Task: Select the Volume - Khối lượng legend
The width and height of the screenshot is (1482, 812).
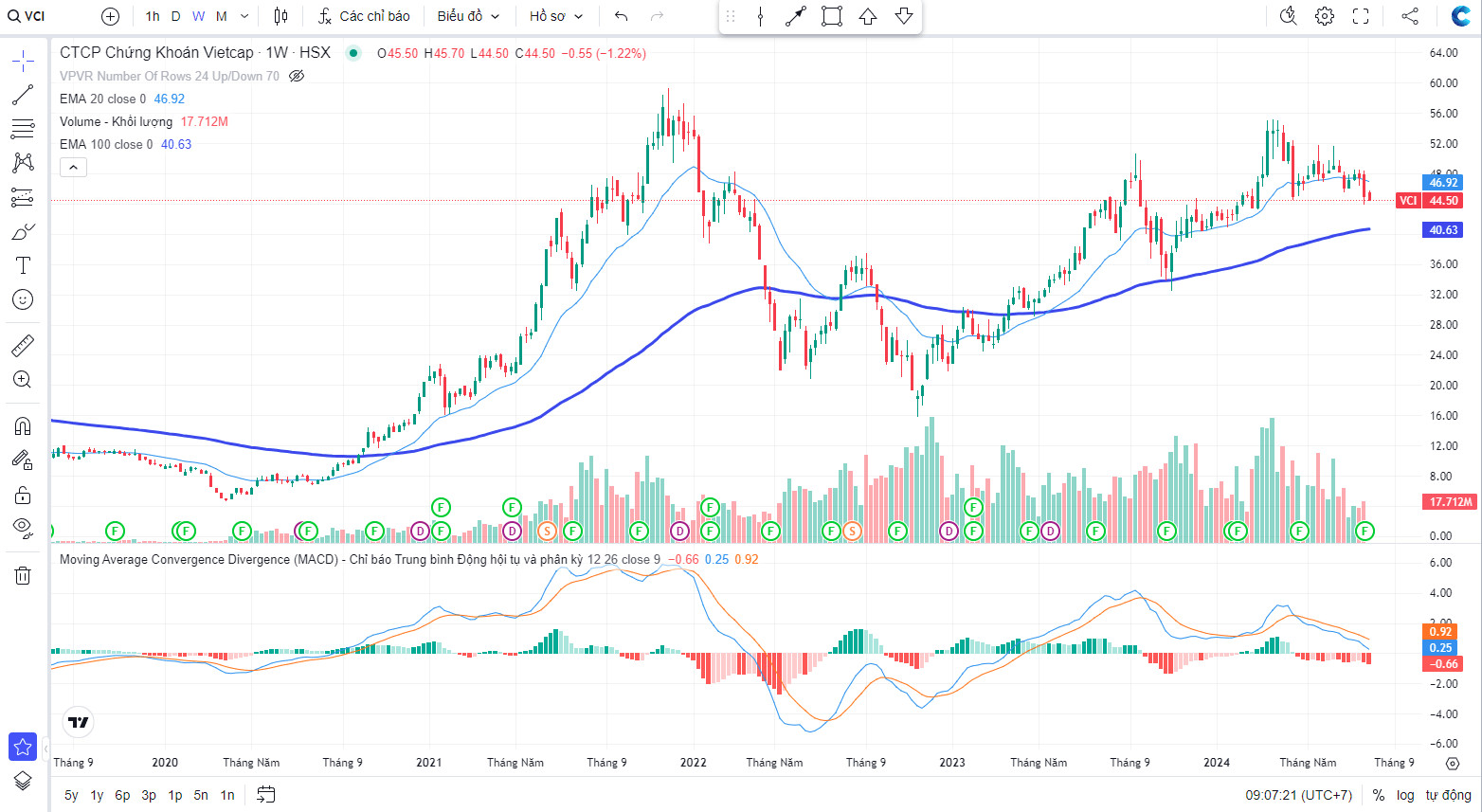Action: [x=116, y=121]
